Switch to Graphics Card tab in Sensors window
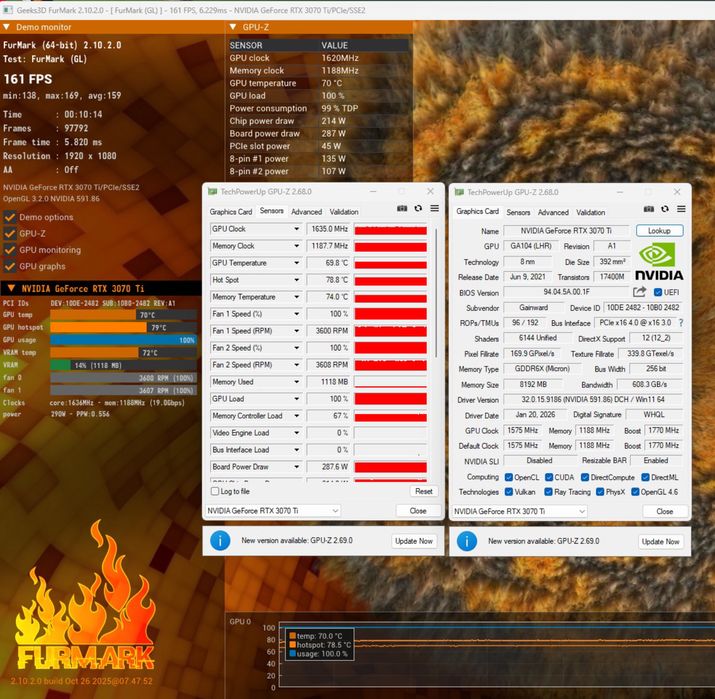This screenshot has width=715, height=699. click(231, 212)
